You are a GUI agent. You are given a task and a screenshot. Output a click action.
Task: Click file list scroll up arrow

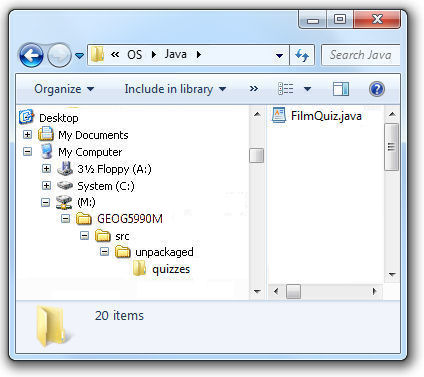392,115
